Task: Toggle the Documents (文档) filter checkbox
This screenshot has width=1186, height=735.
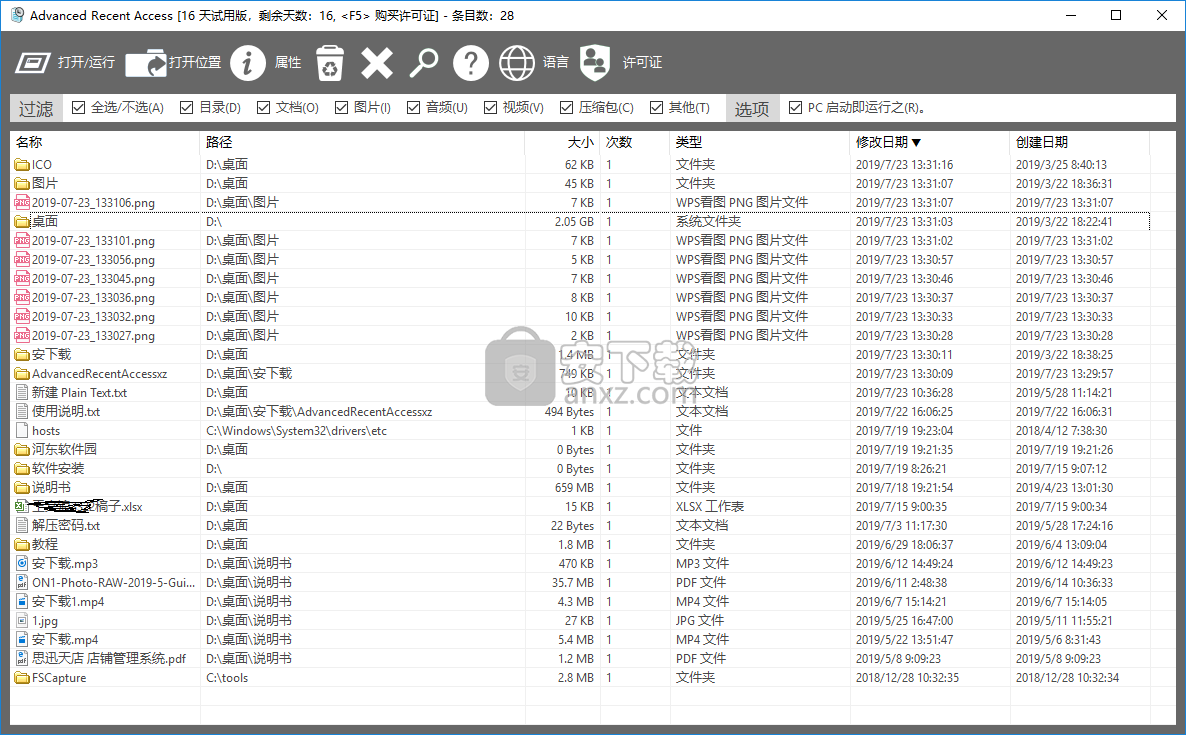Action: [263, 107]
